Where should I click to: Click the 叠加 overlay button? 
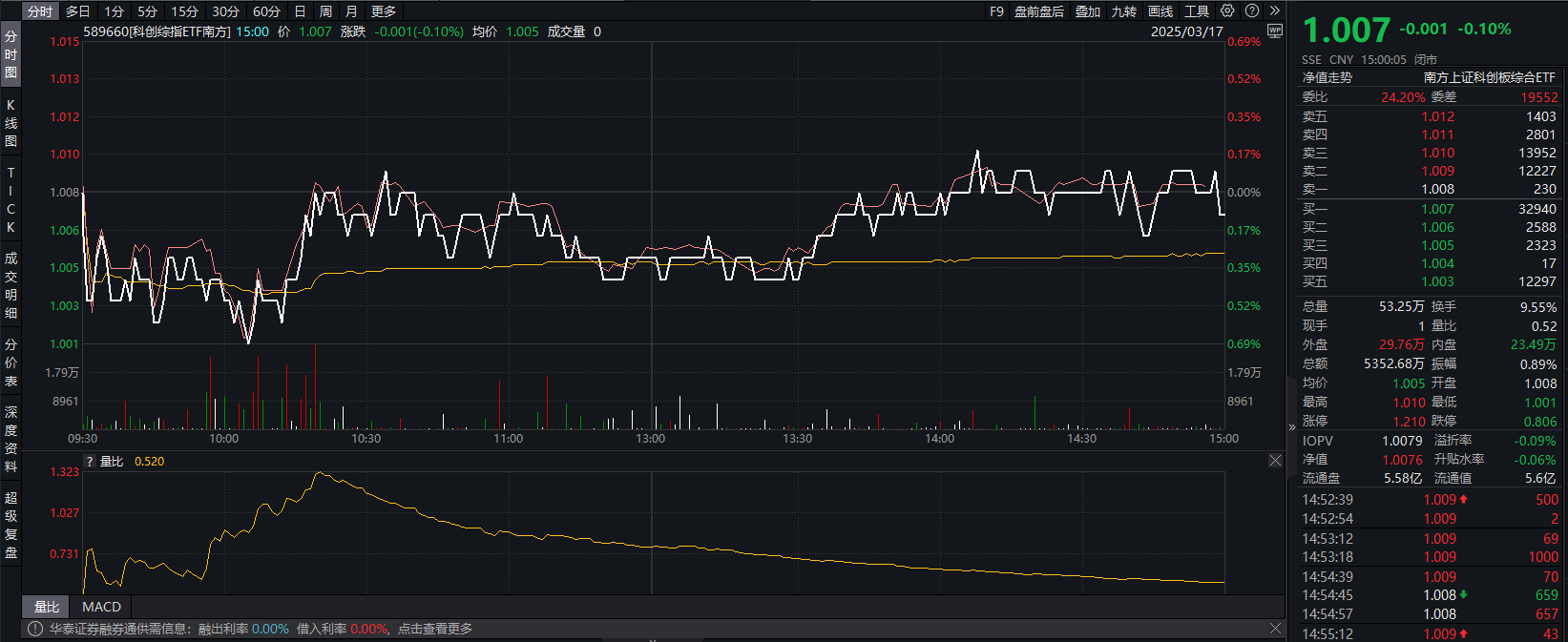click(x=1088, y=11)
